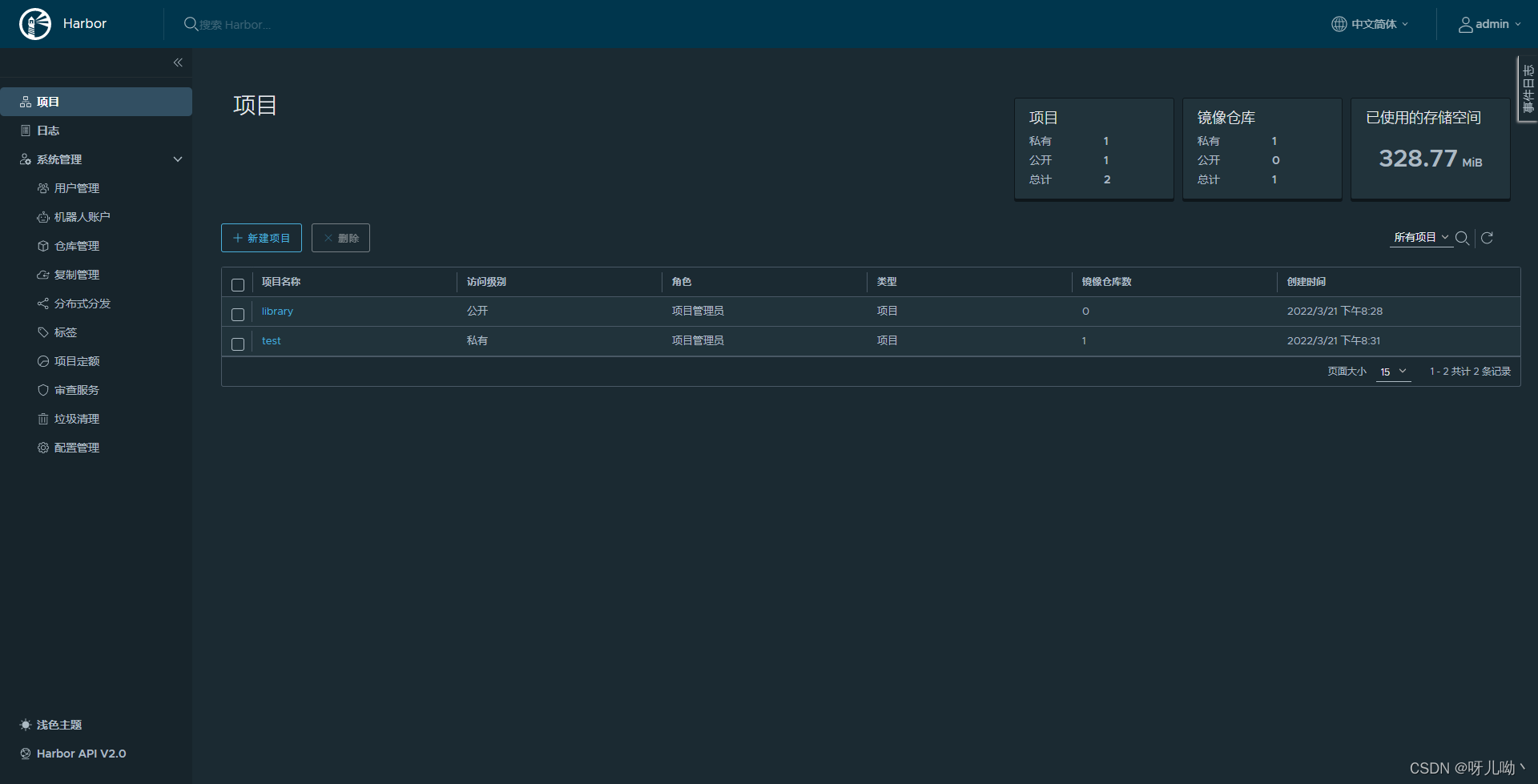The height and width of the screenshot is (784, 1538).
Task: Click 私有 access level in test row
Action: click(477, 340)
